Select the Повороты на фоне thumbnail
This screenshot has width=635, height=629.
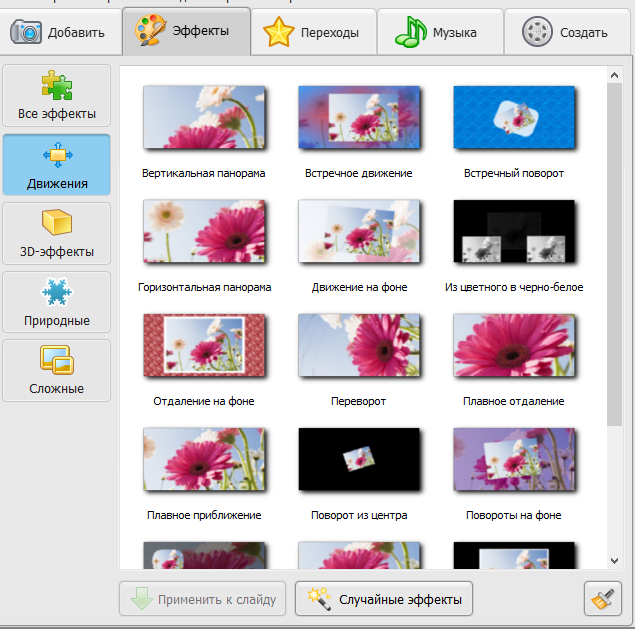514,459
